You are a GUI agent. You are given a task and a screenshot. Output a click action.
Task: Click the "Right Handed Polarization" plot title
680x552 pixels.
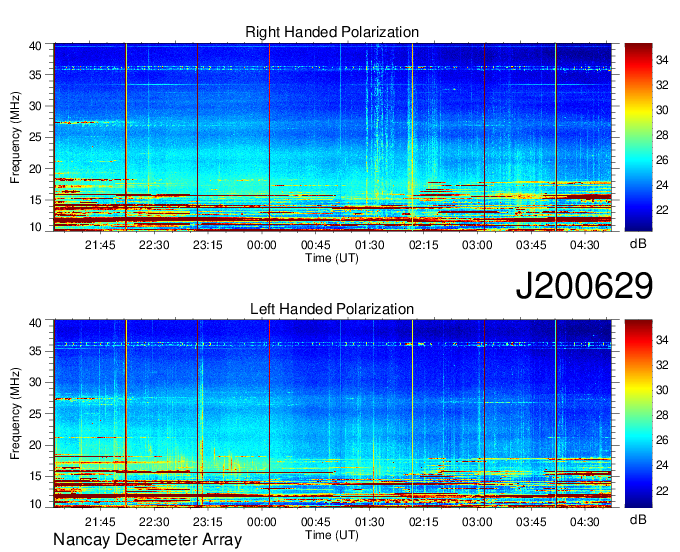[x=332, y=32]
